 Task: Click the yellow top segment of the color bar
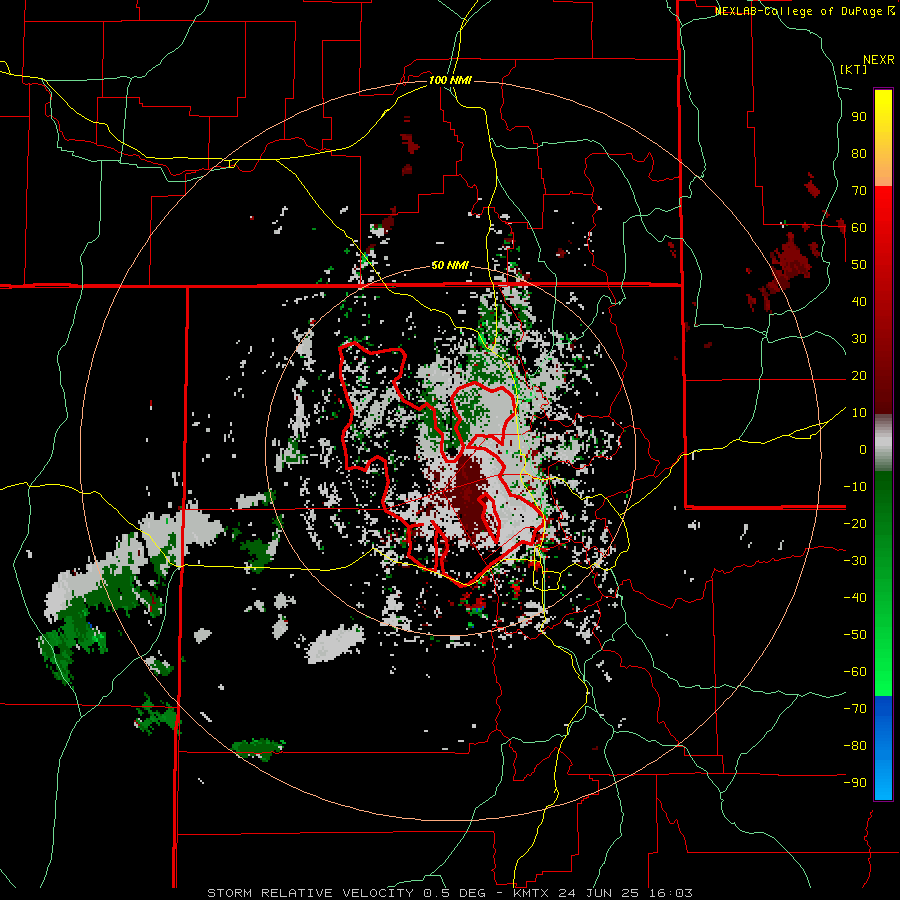pos(883,138)
